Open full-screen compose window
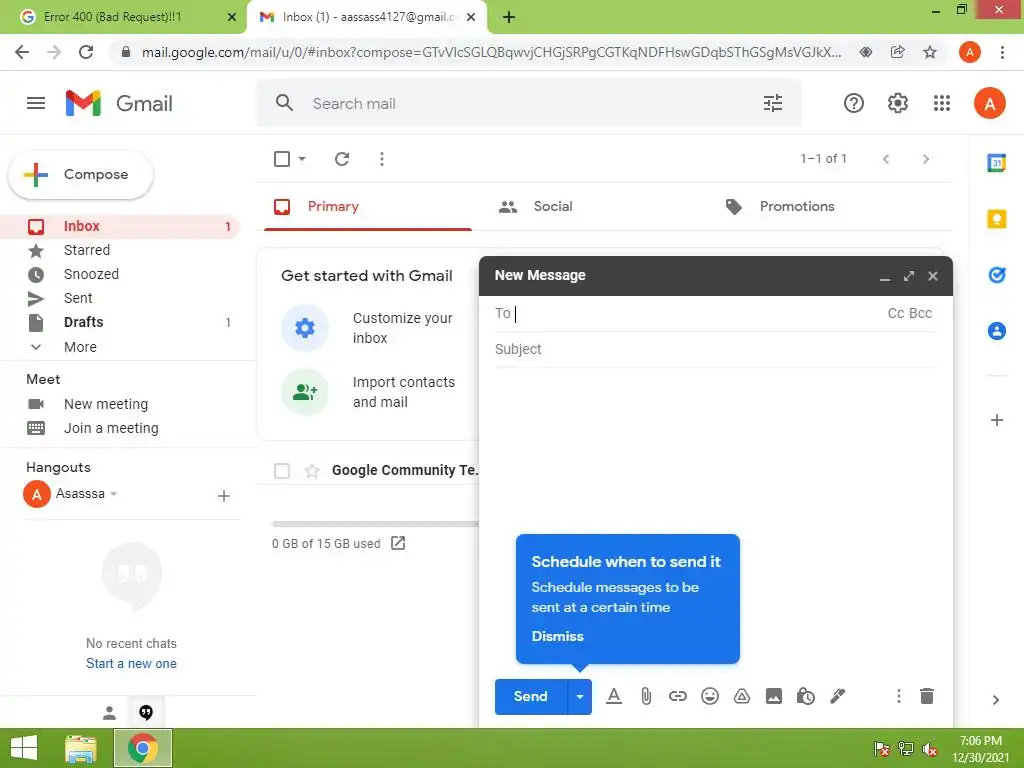 click(909, 276)
